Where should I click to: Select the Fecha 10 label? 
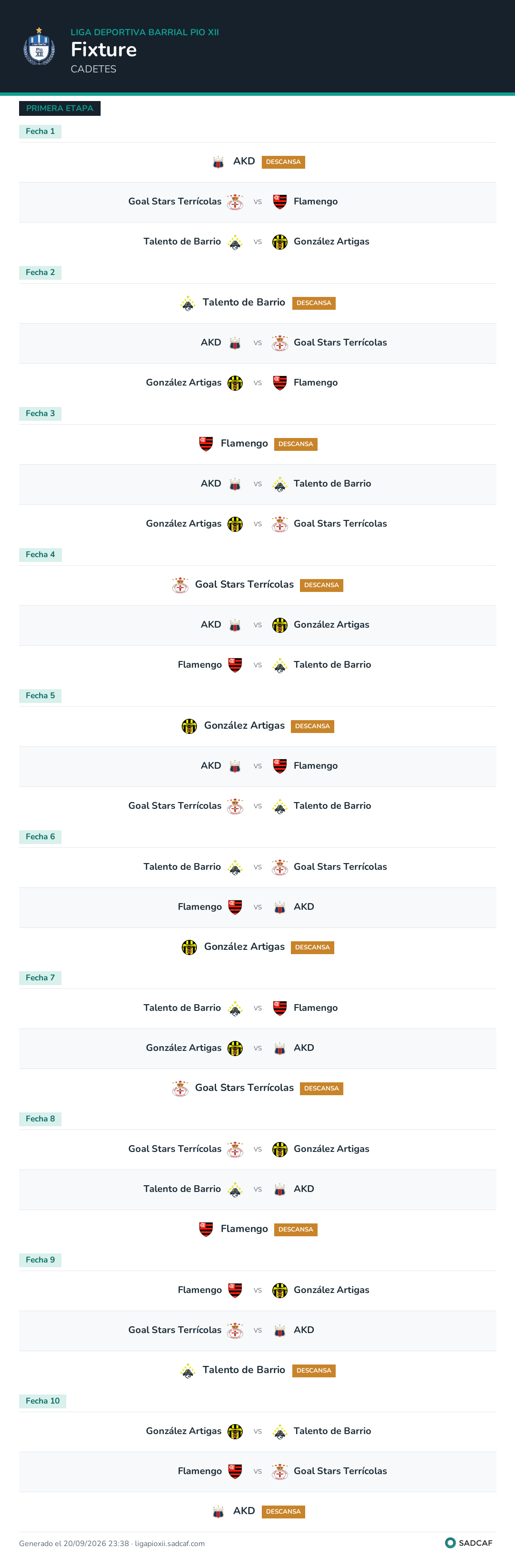(x=42, y=1401)
